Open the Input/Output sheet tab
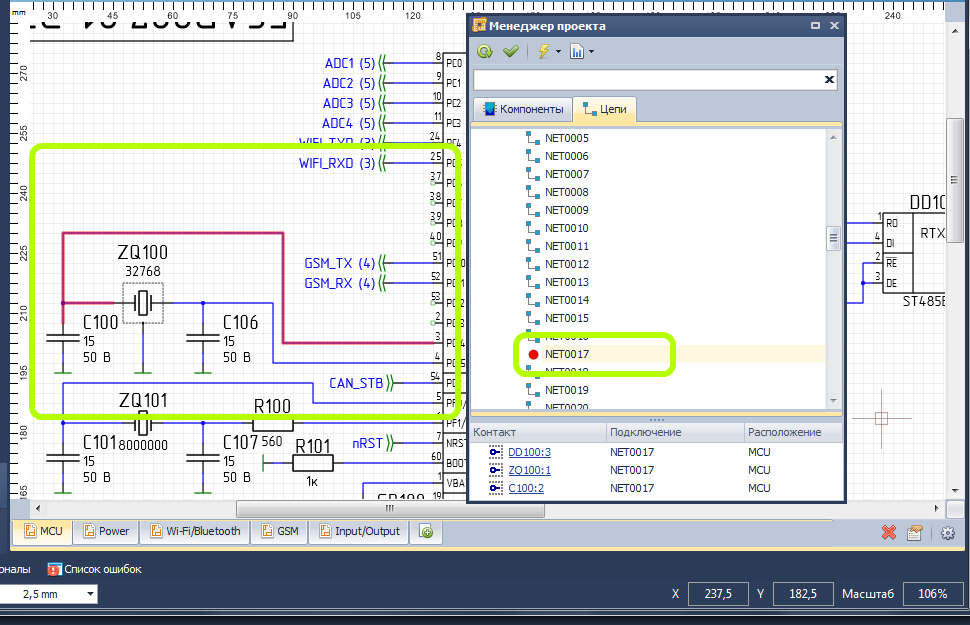 click(x=359, y=531)
